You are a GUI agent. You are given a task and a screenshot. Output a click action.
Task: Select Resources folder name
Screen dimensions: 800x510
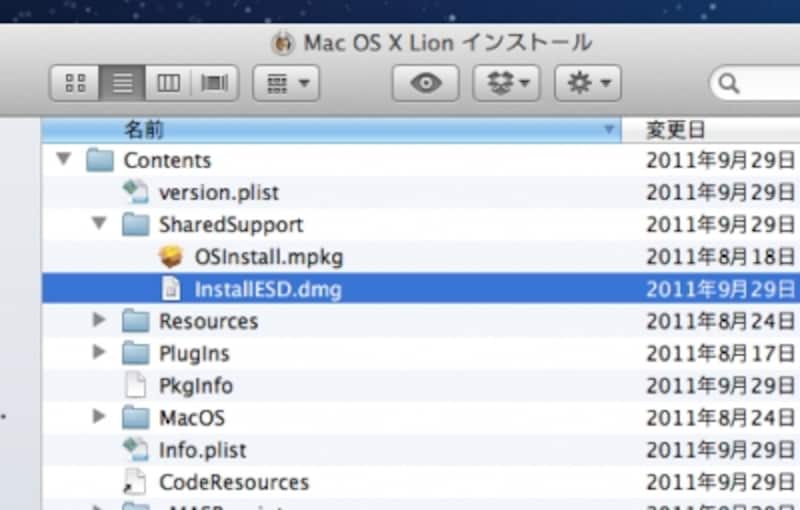tap(209, 321)
